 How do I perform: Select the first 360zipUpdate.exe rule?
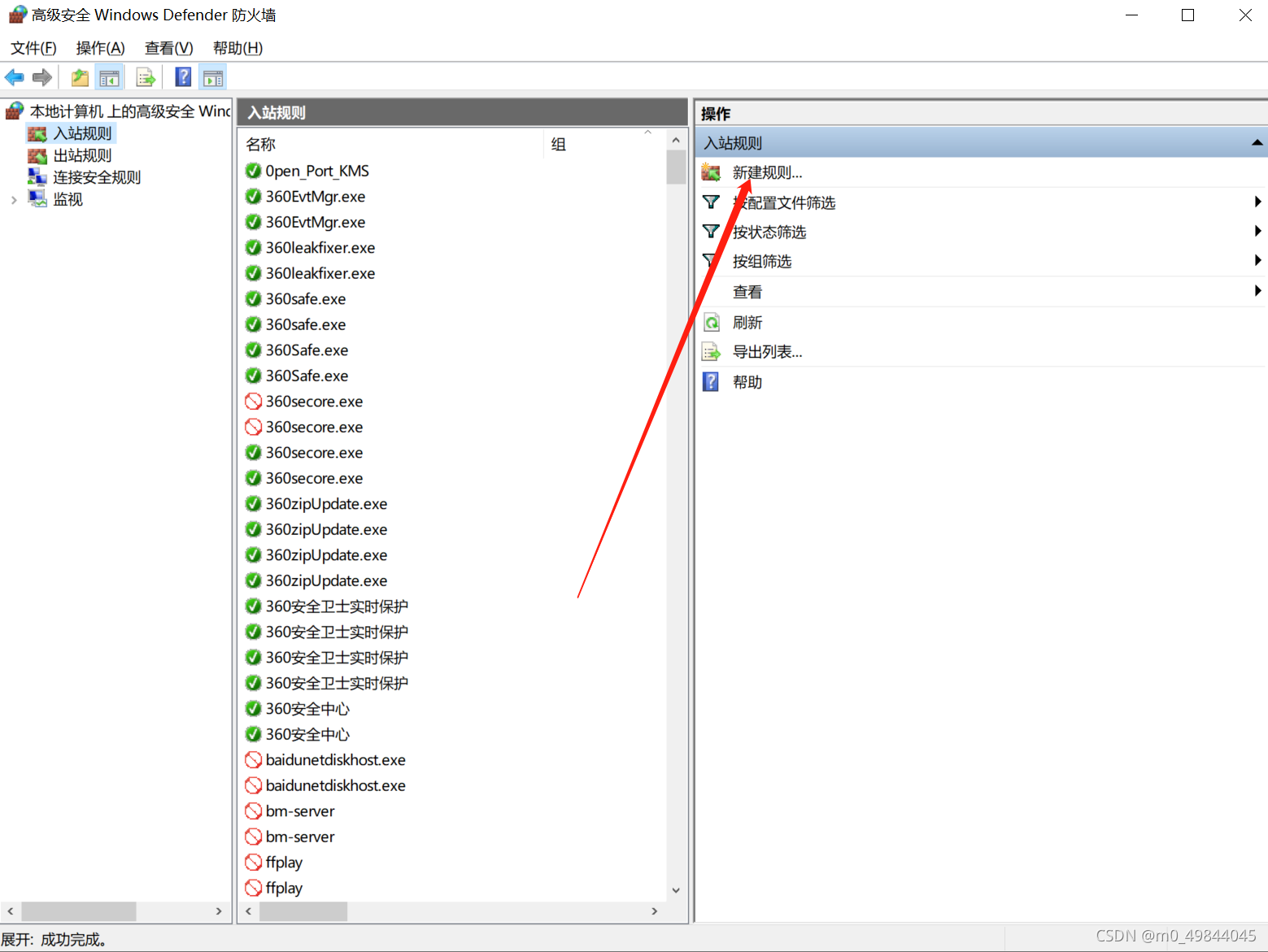[x=326, y=504]
